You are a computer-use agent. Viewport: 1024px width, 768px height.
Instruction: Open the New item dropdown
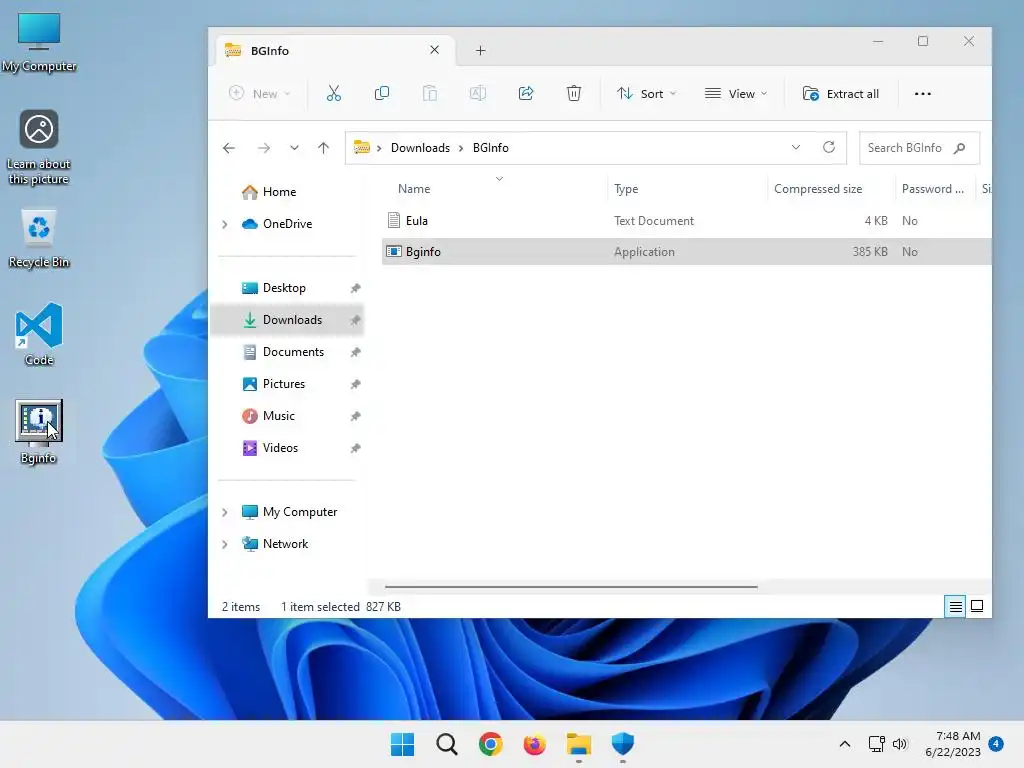pyautogui.click(x=260, y=93)
